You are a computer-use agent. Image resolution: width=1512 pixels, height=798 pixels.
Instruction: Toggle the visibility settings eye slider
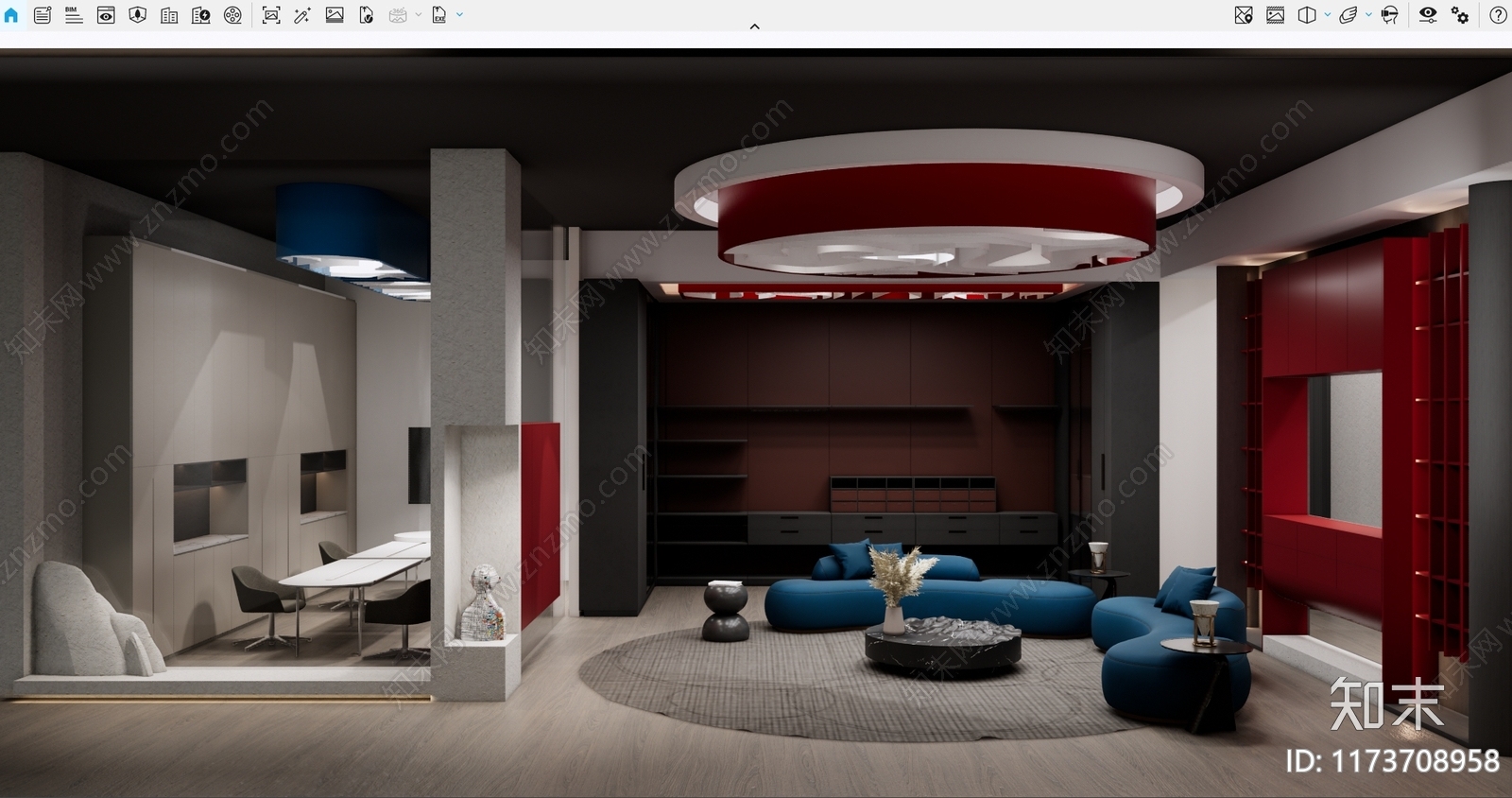pyautogui.click(x=1428, y=15)
